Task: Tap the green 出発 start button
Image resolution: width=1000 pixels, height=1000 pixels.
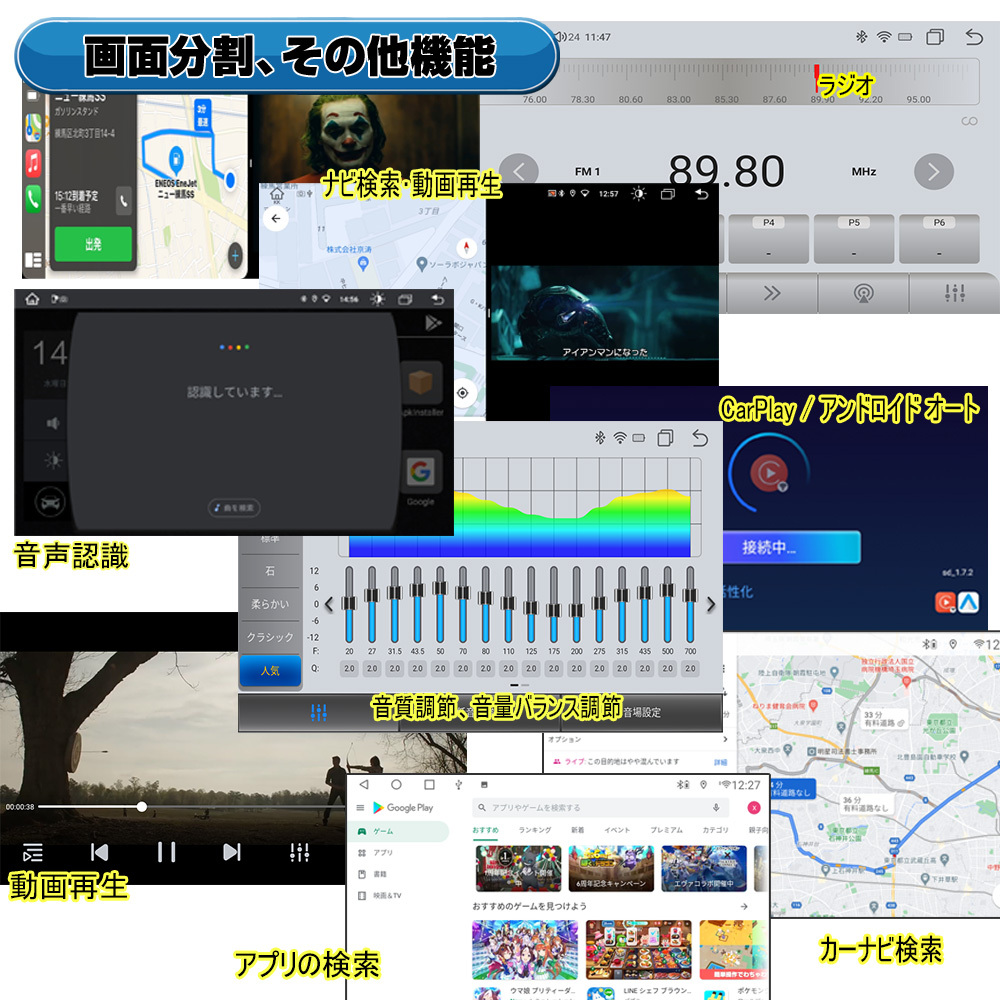Action: 93,244
